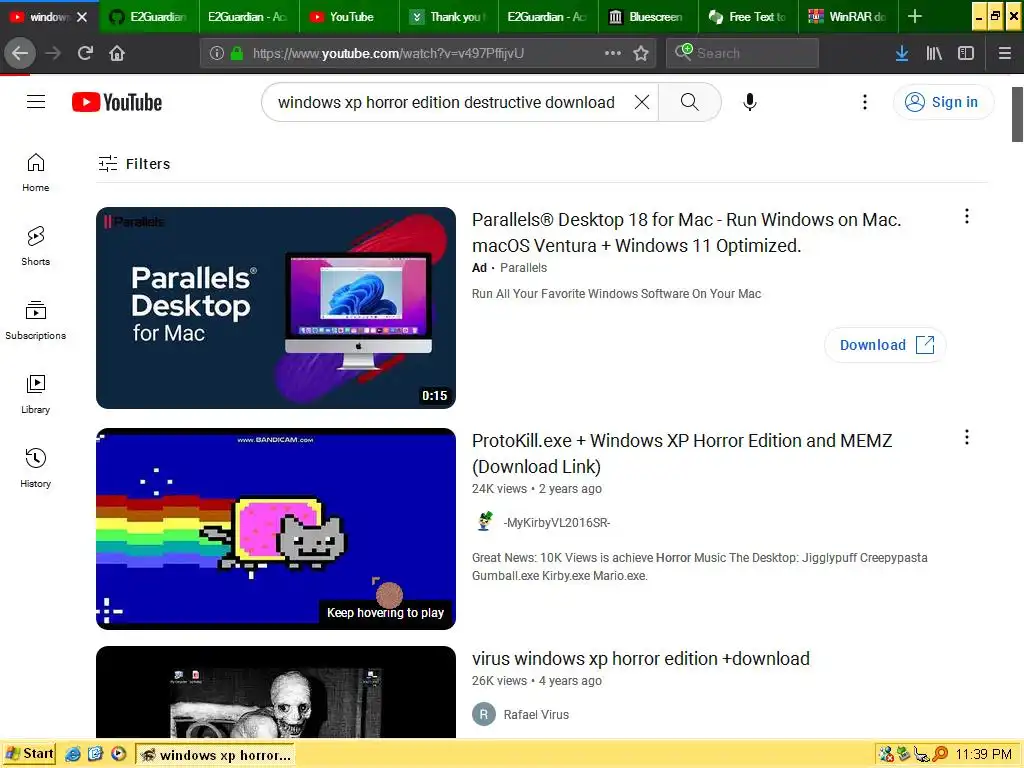Viewport: 1024px width, 768px height.
Task: Open Home in YouTube sidebar
Action: (x=36, y=172)
